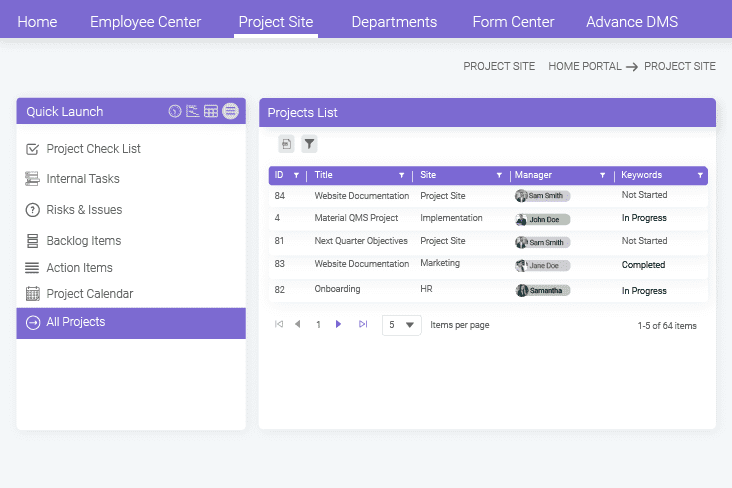Open the Departments tab
732x488 pixels.
394,22
